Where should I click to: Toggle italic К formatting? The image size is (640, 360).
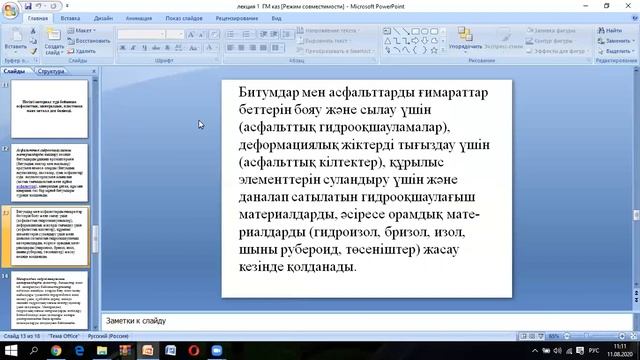[x=133, y=48]
